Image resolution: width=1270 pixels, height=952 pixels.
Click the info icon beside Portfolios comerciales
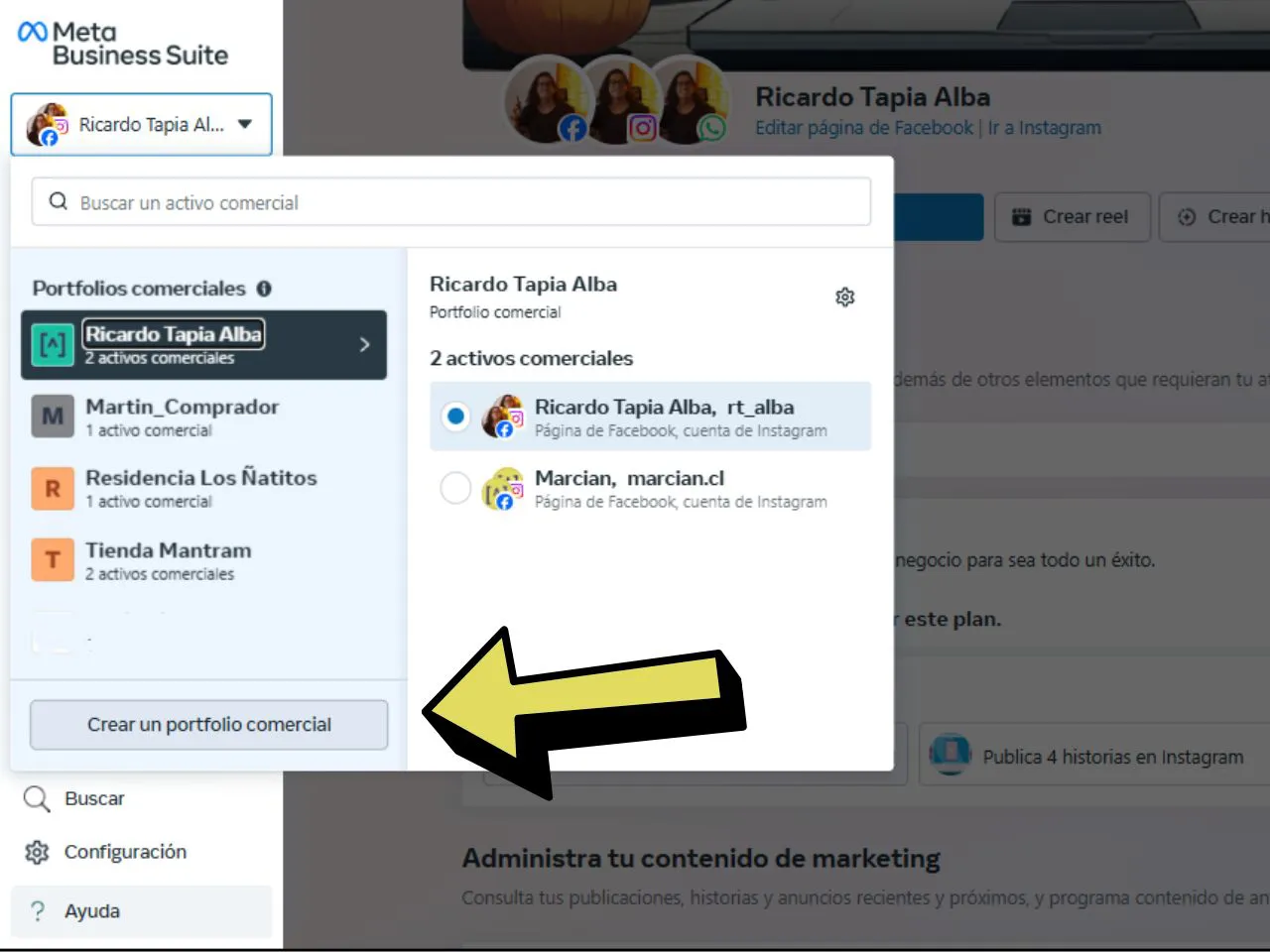[264, 289]
